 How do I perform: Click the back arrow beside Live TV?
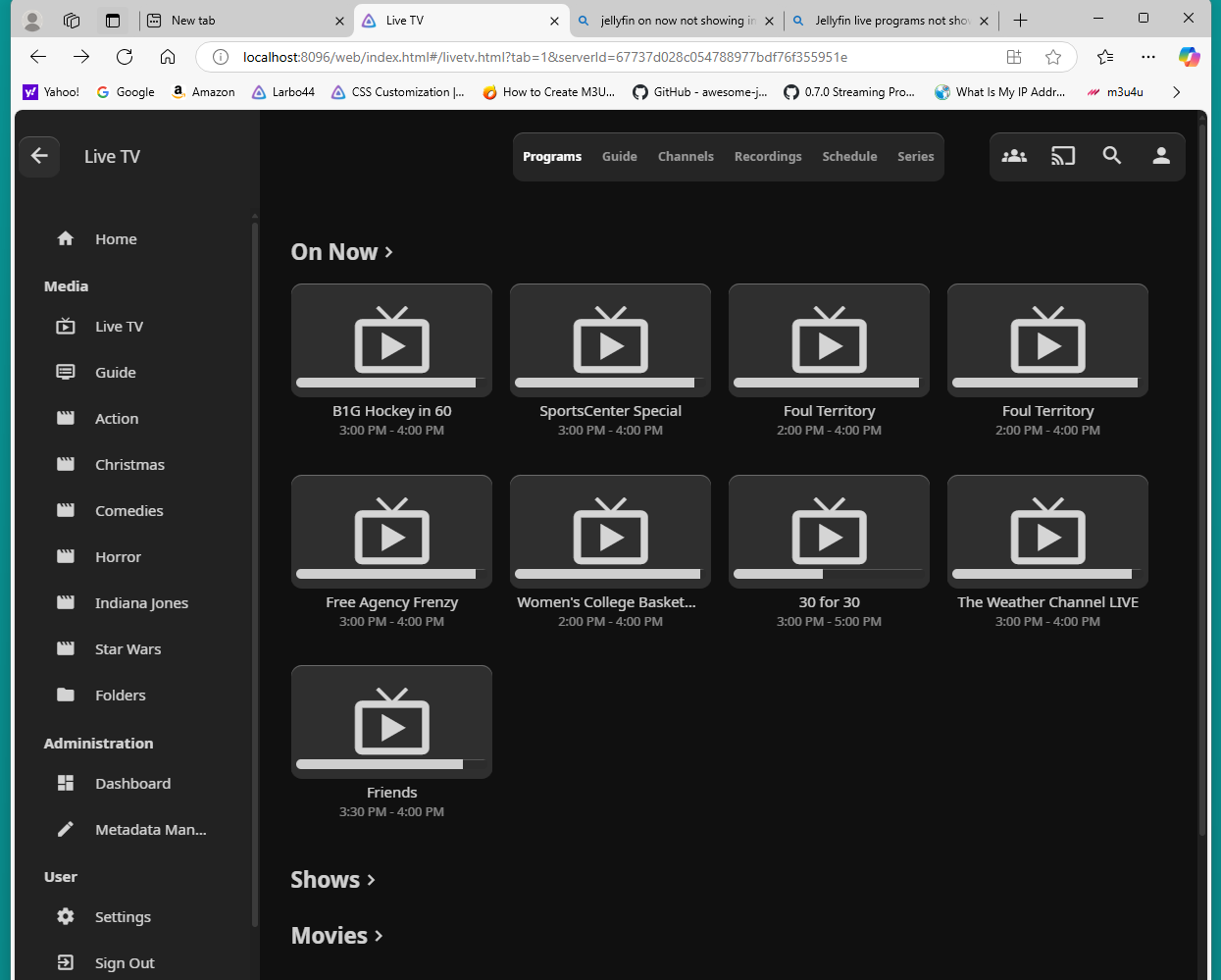click(x=39, y=156)
